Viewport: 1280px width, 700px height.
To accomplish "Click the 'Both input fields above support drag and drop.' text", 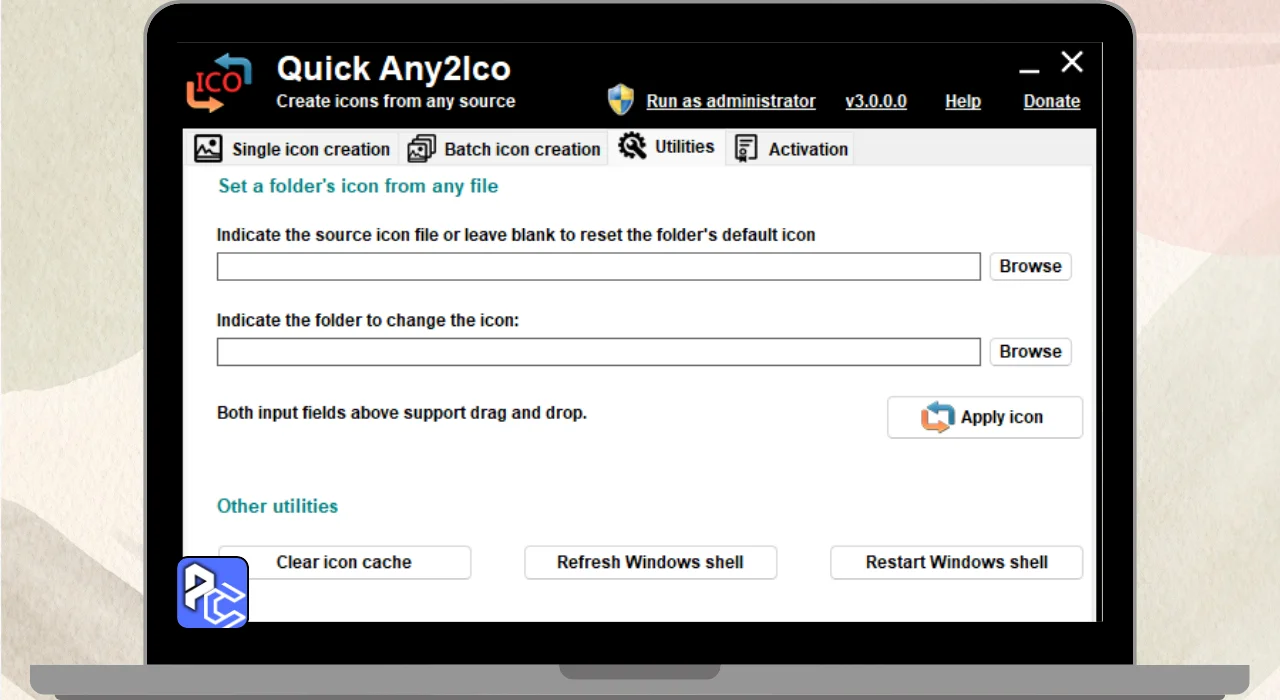I will 402,412.
